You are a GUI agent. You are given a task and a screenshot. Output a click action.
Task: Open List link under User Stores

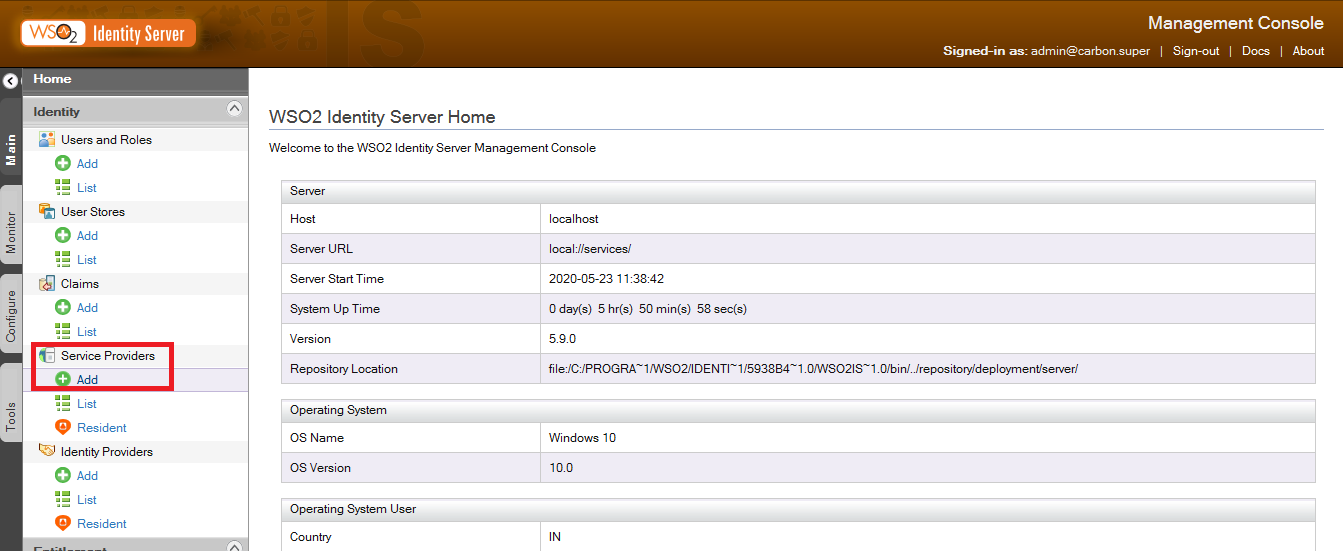click(x=87, y=260)
